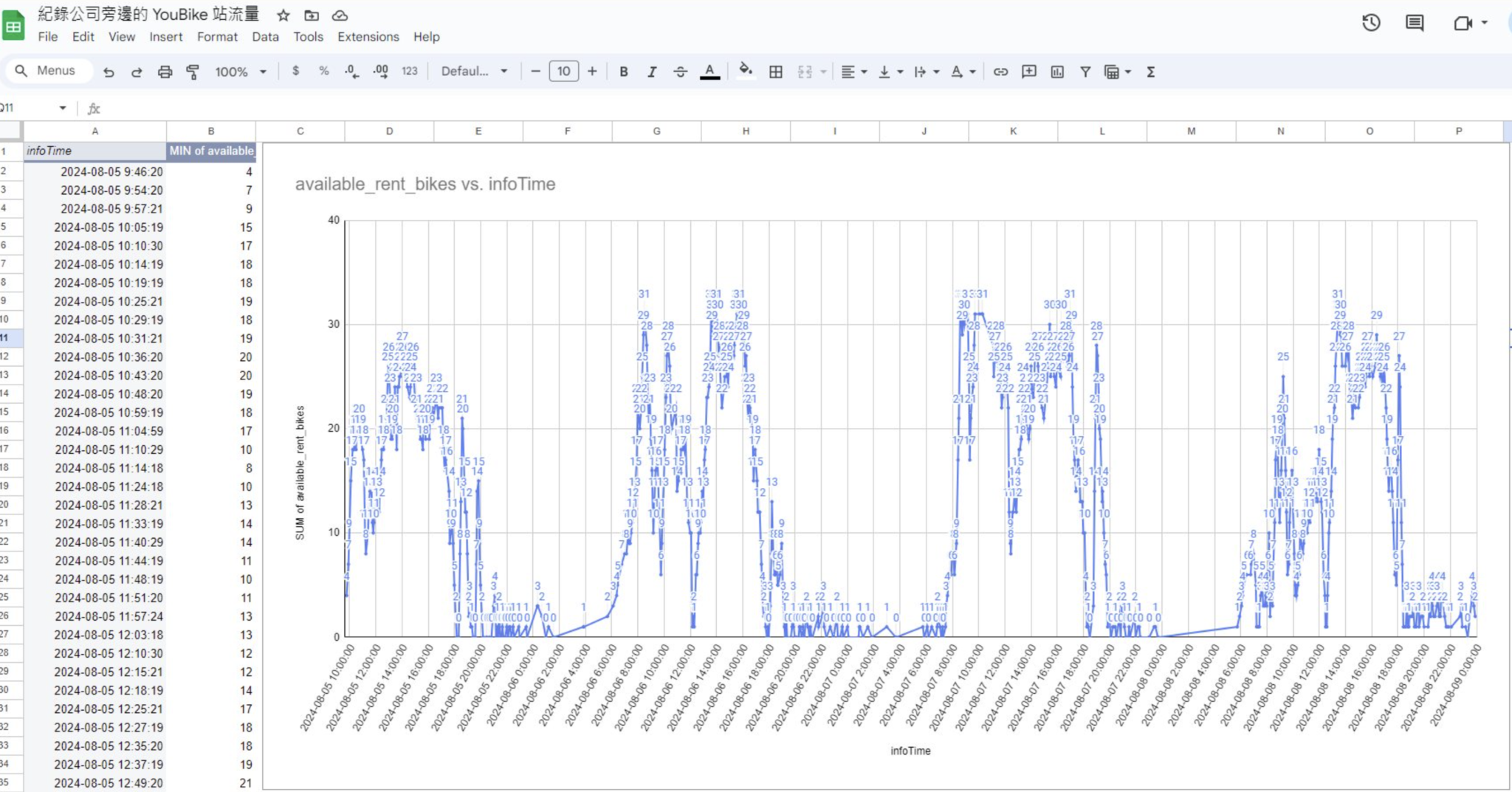Open the font family Default dropdown

coord(475,71)
